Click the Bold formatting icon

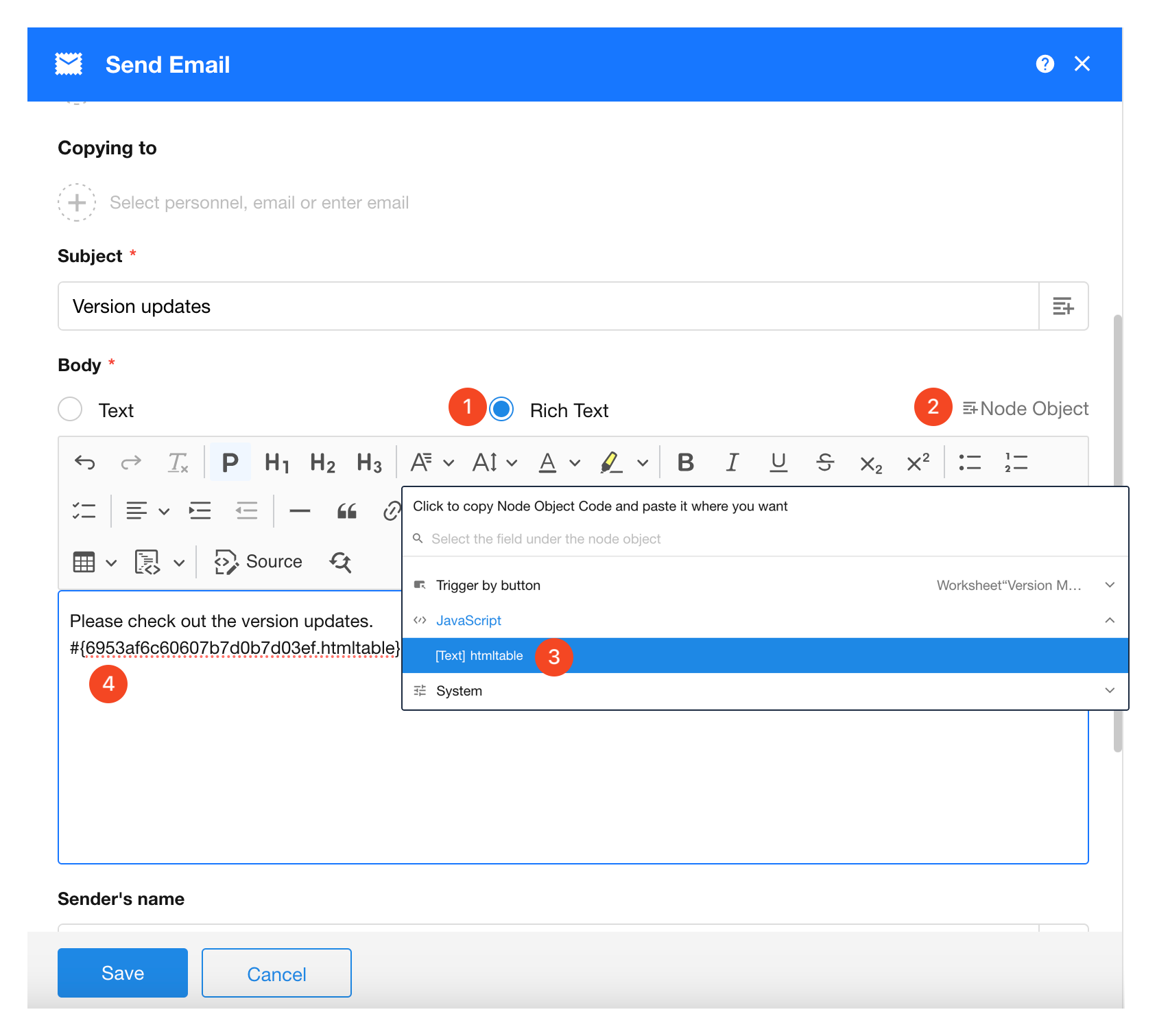coord(685,462)
